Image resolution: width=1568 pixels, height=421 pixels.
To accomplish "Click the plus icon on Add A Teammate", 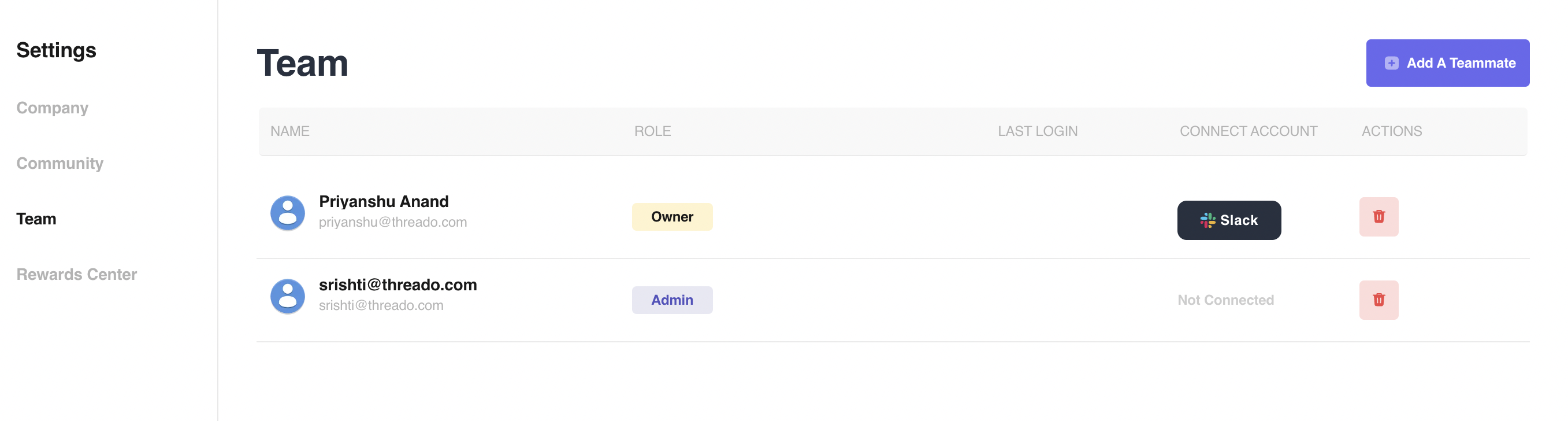I will coord(1391,64).
